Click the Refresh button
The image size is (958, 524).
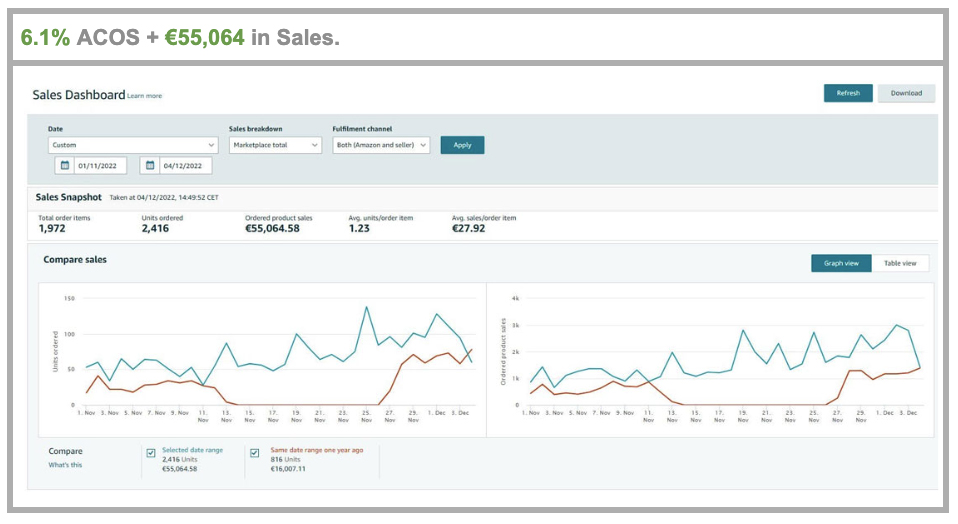pyautogui.click(x=848, y=93)
